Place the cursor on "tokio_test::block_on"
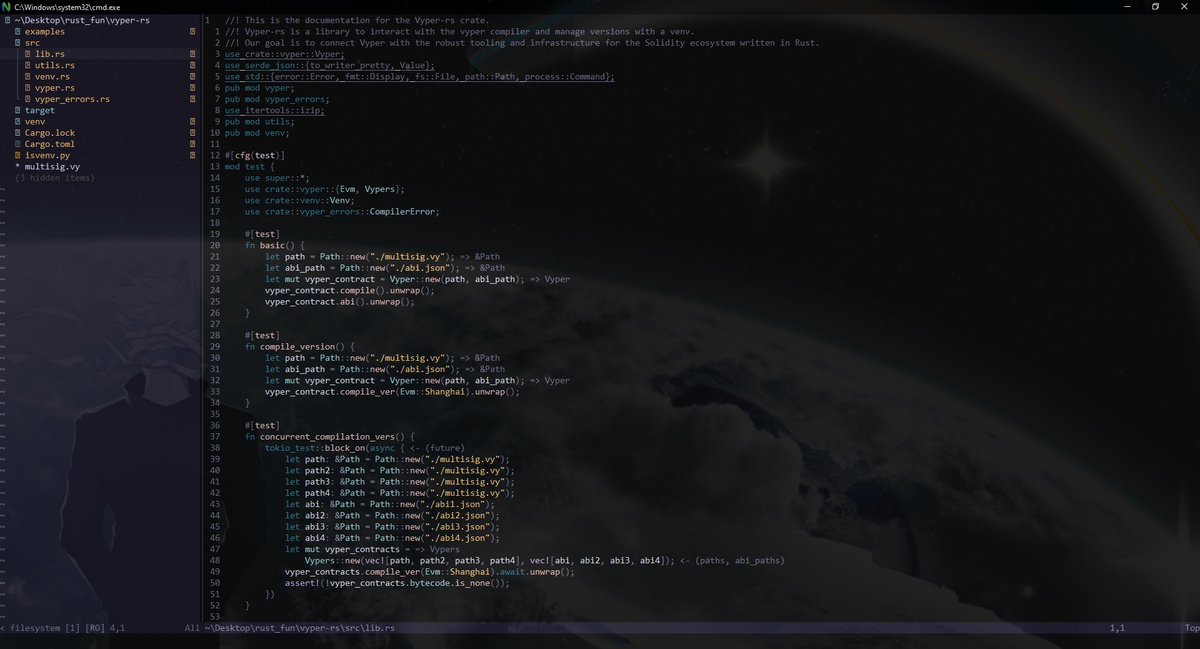The height and width of the screenshot is (649, 1200). click(x=315, y=448)
